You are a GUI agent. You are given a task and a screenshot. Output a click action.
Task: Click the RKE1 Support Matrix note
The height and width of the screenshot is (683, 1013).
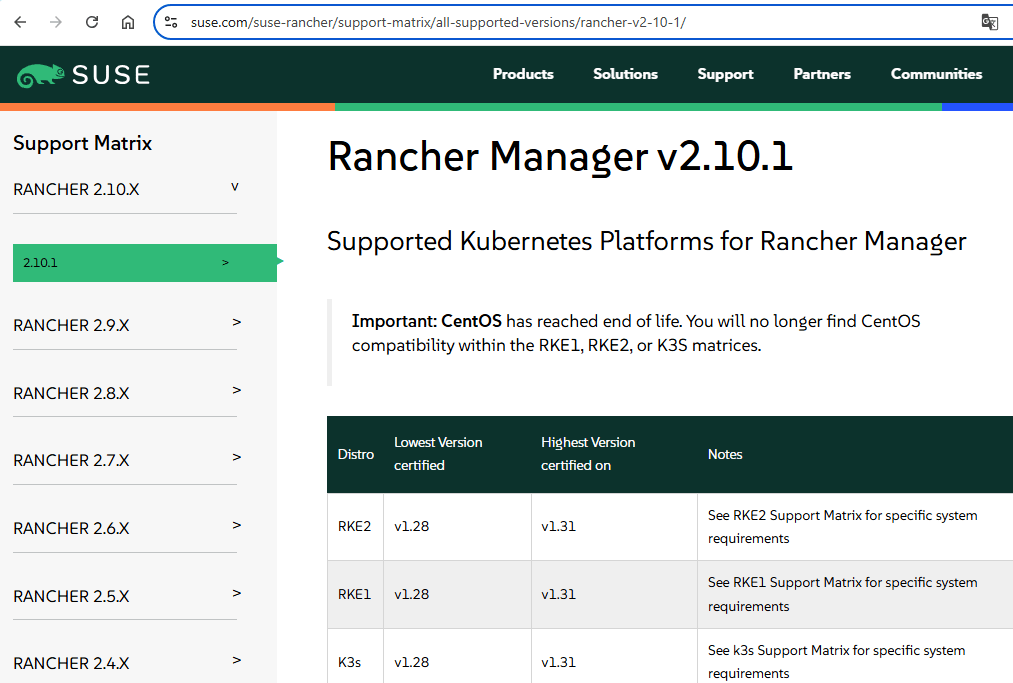(842, 594)
